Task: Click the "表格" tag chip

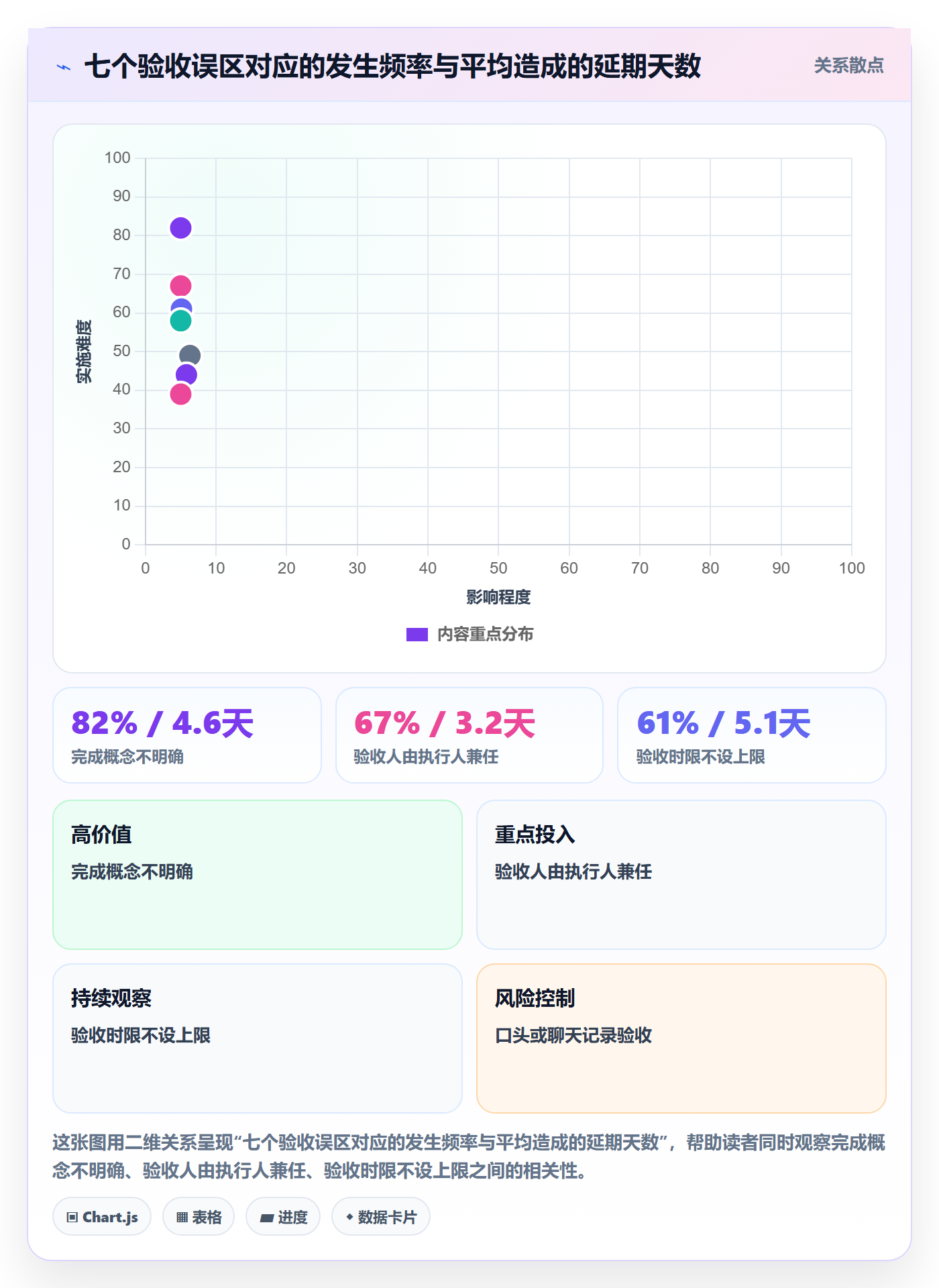Action: click(199, 1217)
